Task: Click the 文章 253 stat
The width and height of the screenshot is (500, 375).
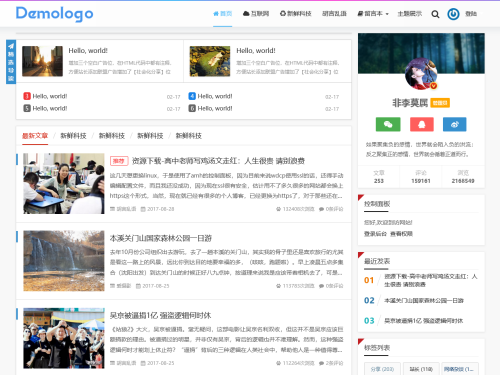Action: point(379,177)
